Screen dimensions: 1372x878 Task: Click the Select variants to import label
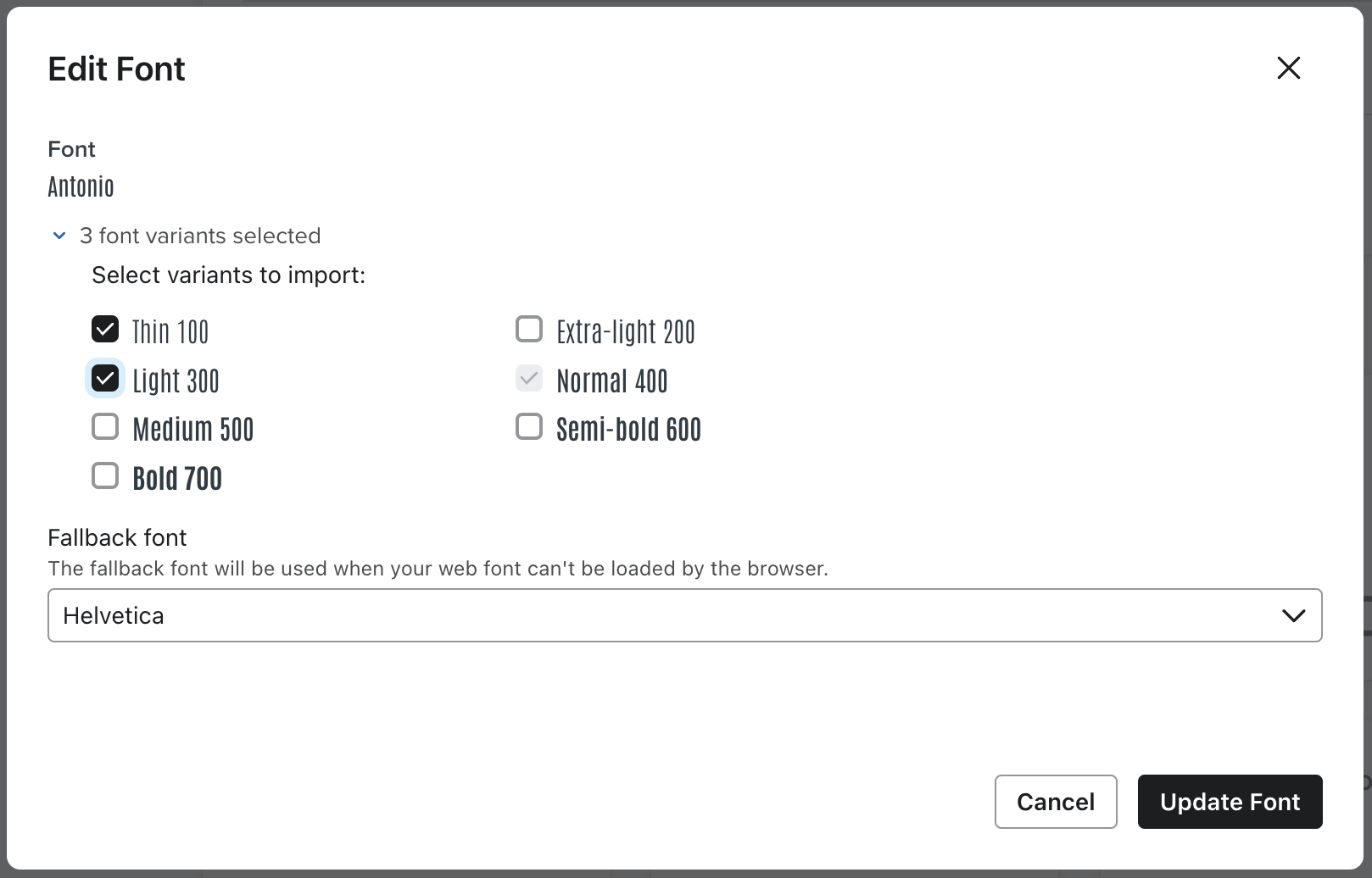(x=227, y=275)
